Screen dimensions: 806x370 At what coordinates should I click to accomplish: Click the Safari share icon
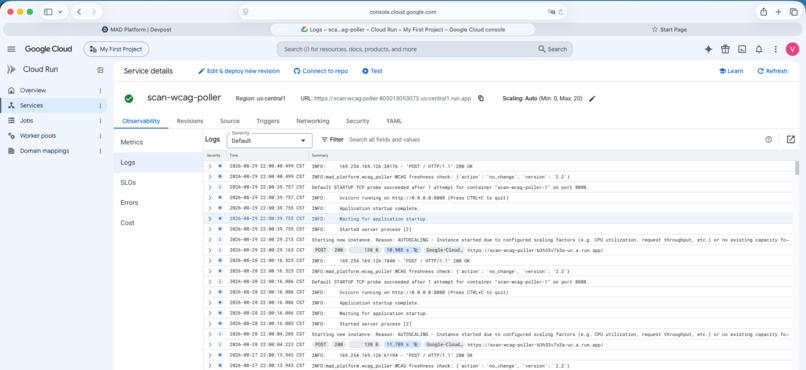[x=763, y=12]
